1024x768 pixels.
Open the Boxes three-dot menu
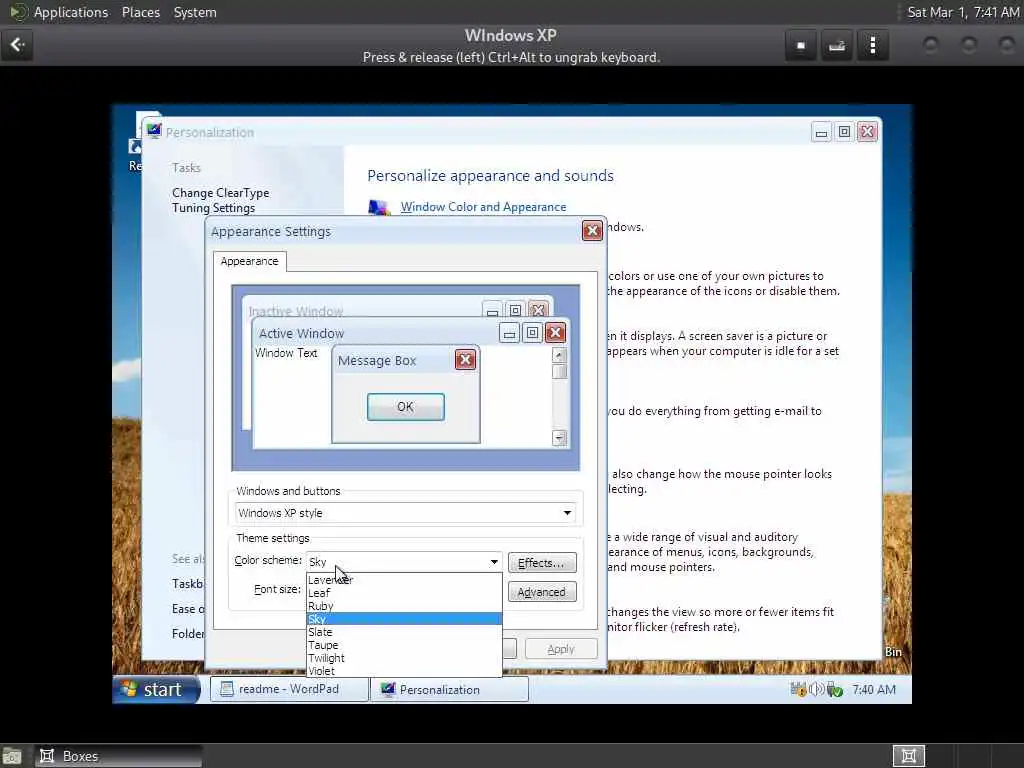click(x=872, y=45)
